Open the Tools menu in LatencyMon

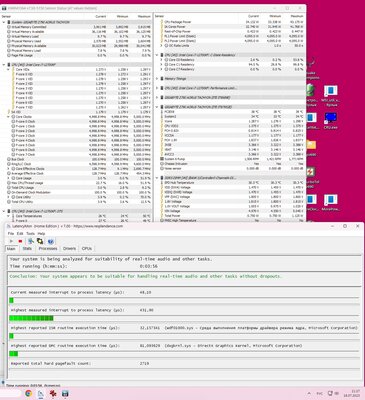pyautogui.click(x=30, y=233)
